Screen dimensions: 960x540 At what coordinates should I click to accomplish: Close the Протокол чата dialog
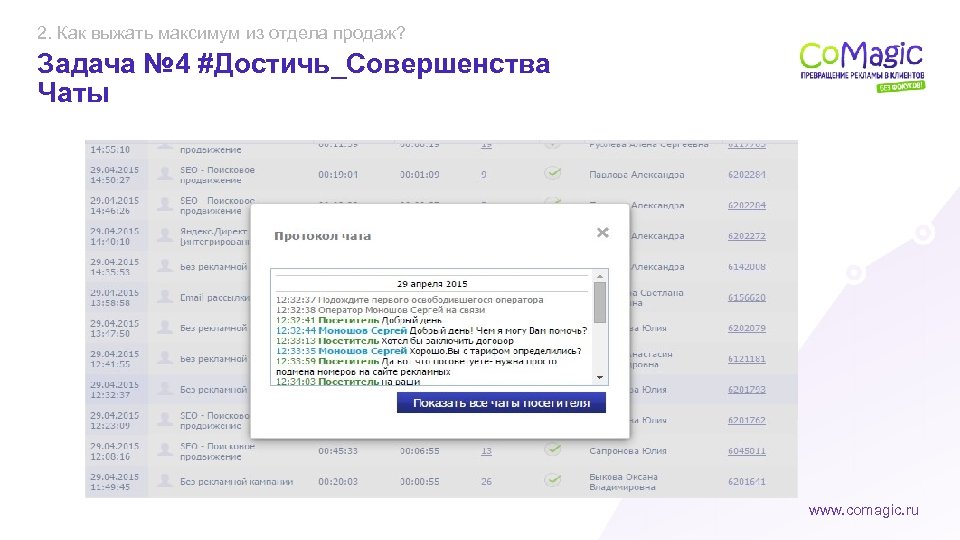(602, 233)
